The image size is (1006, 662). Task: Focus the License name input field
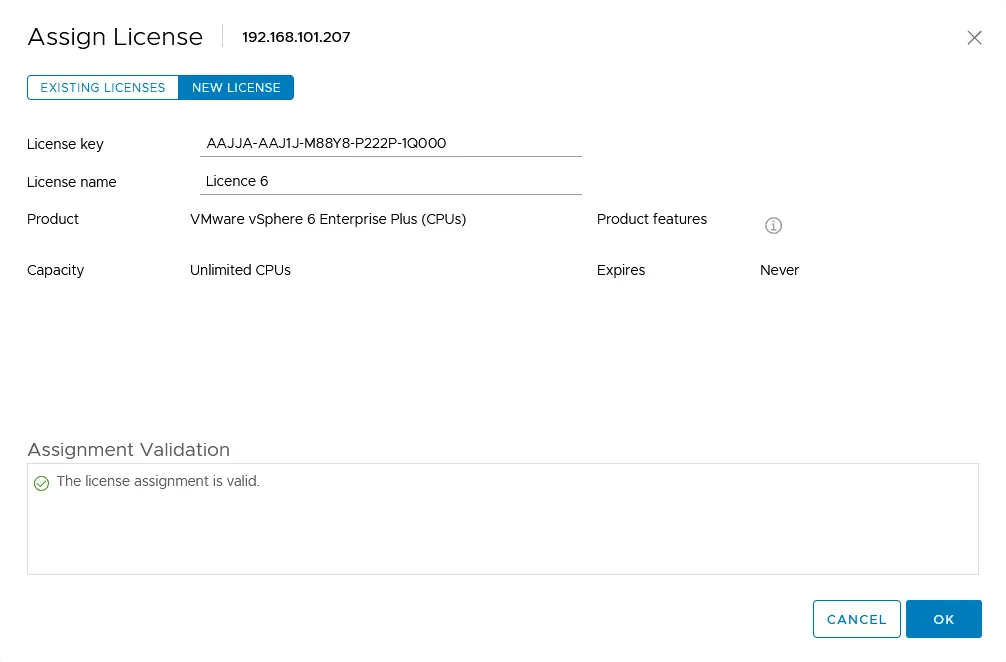(390, 182)
